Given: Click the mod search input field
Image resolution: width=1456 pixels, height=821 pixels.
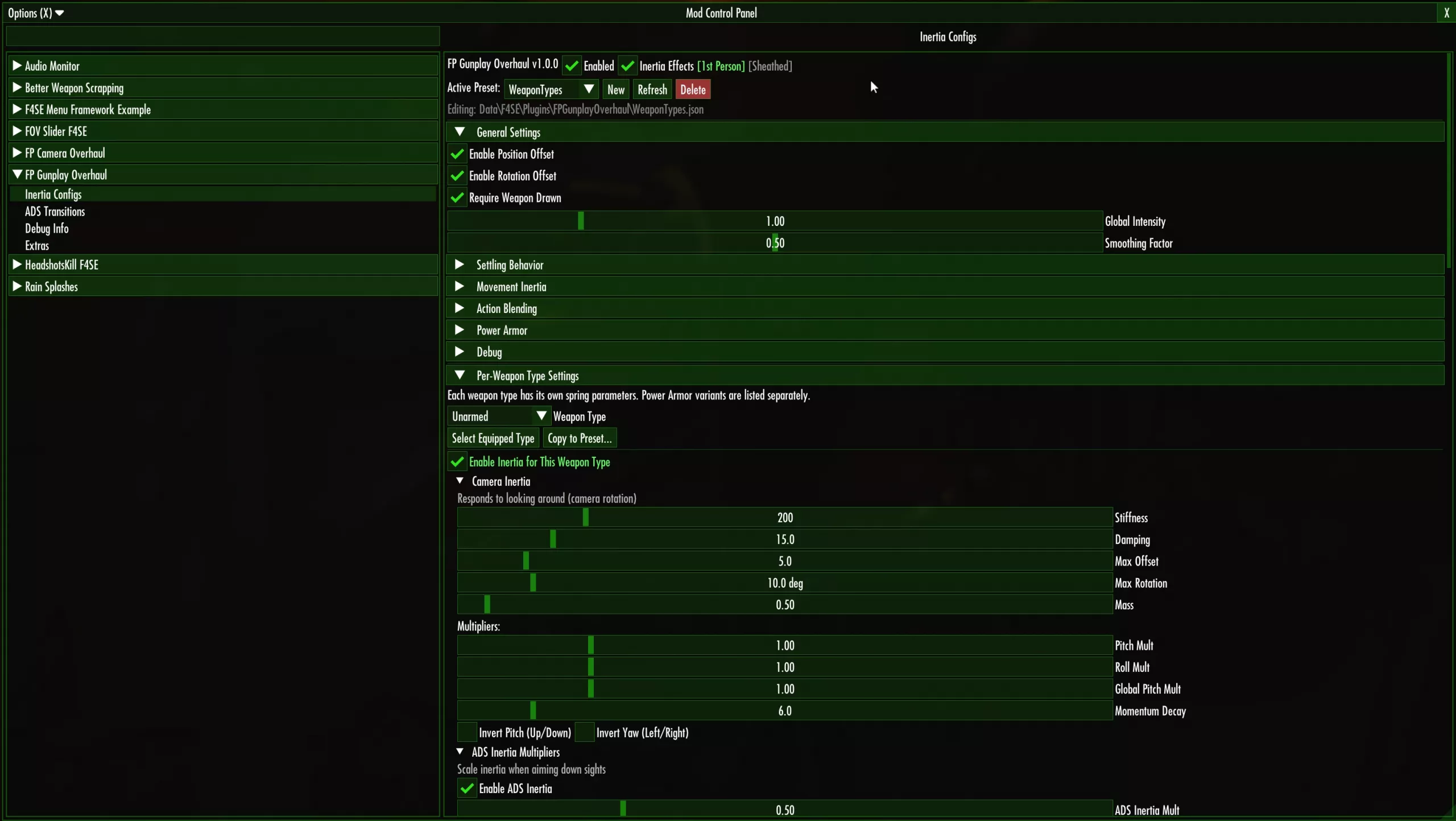Looking at the screenshot, I should tap(222, 36).
